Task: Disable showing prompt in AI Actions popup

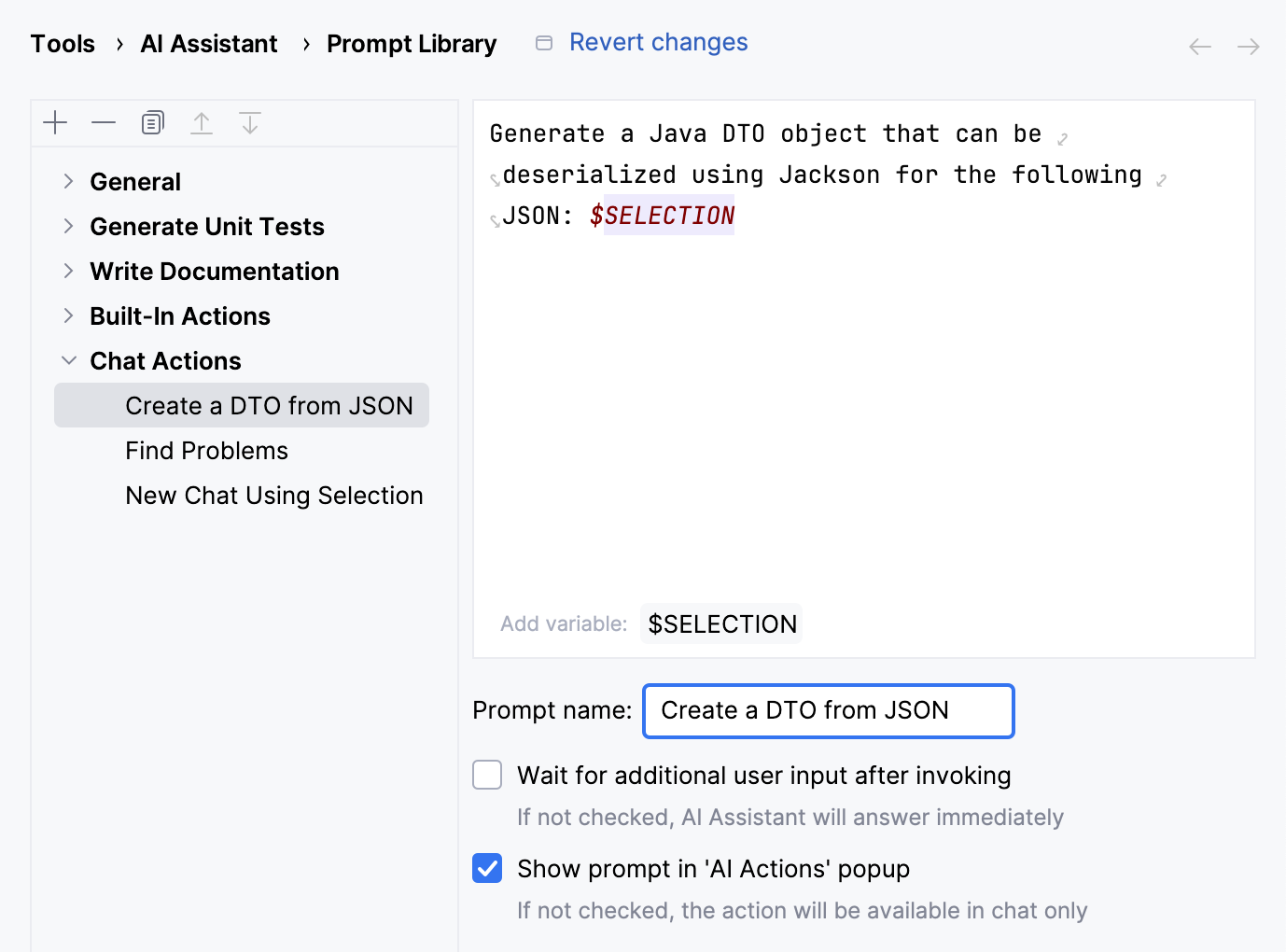Action: click(487, 868)
